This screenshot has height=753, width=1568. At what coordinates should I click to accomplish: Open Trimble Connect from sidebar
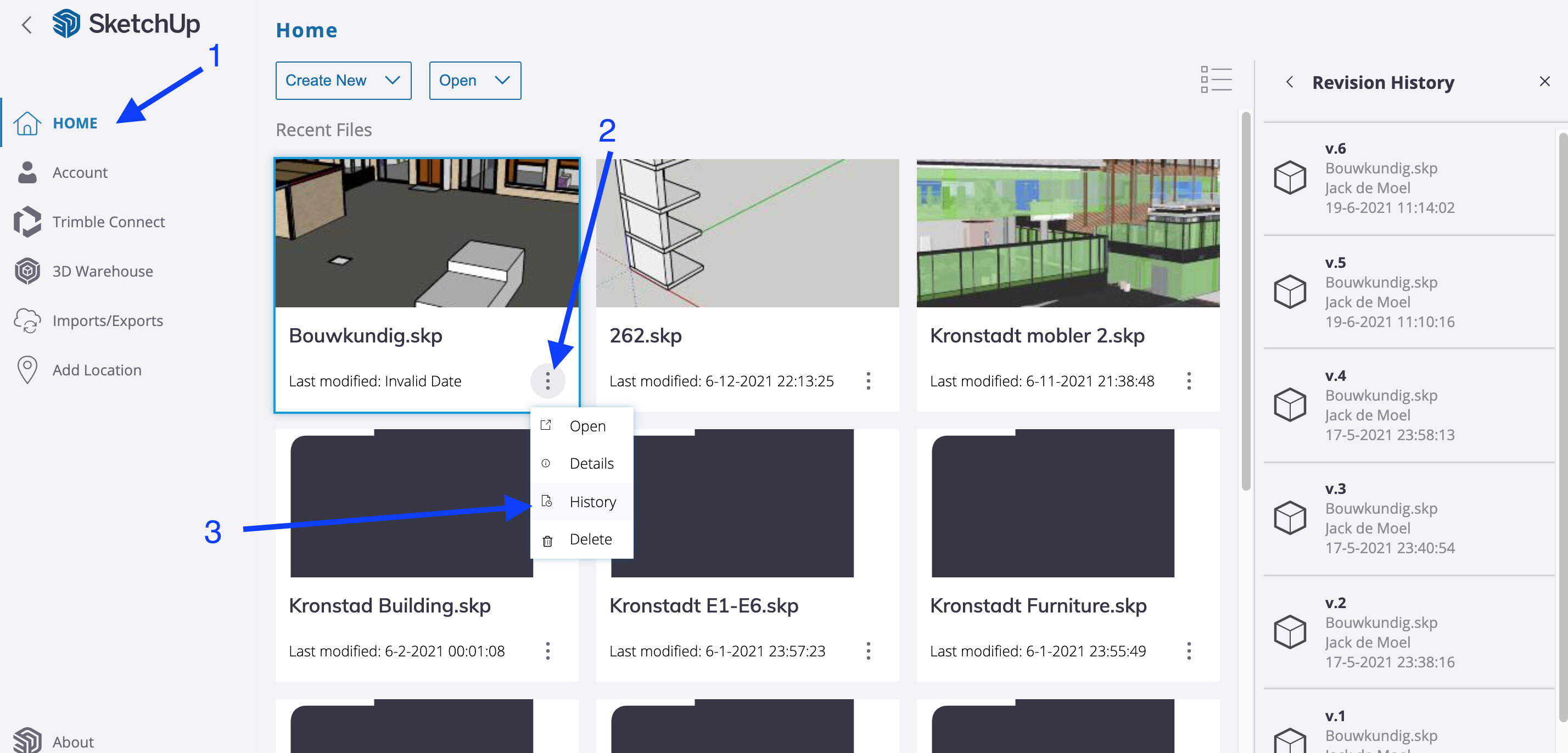108,222
